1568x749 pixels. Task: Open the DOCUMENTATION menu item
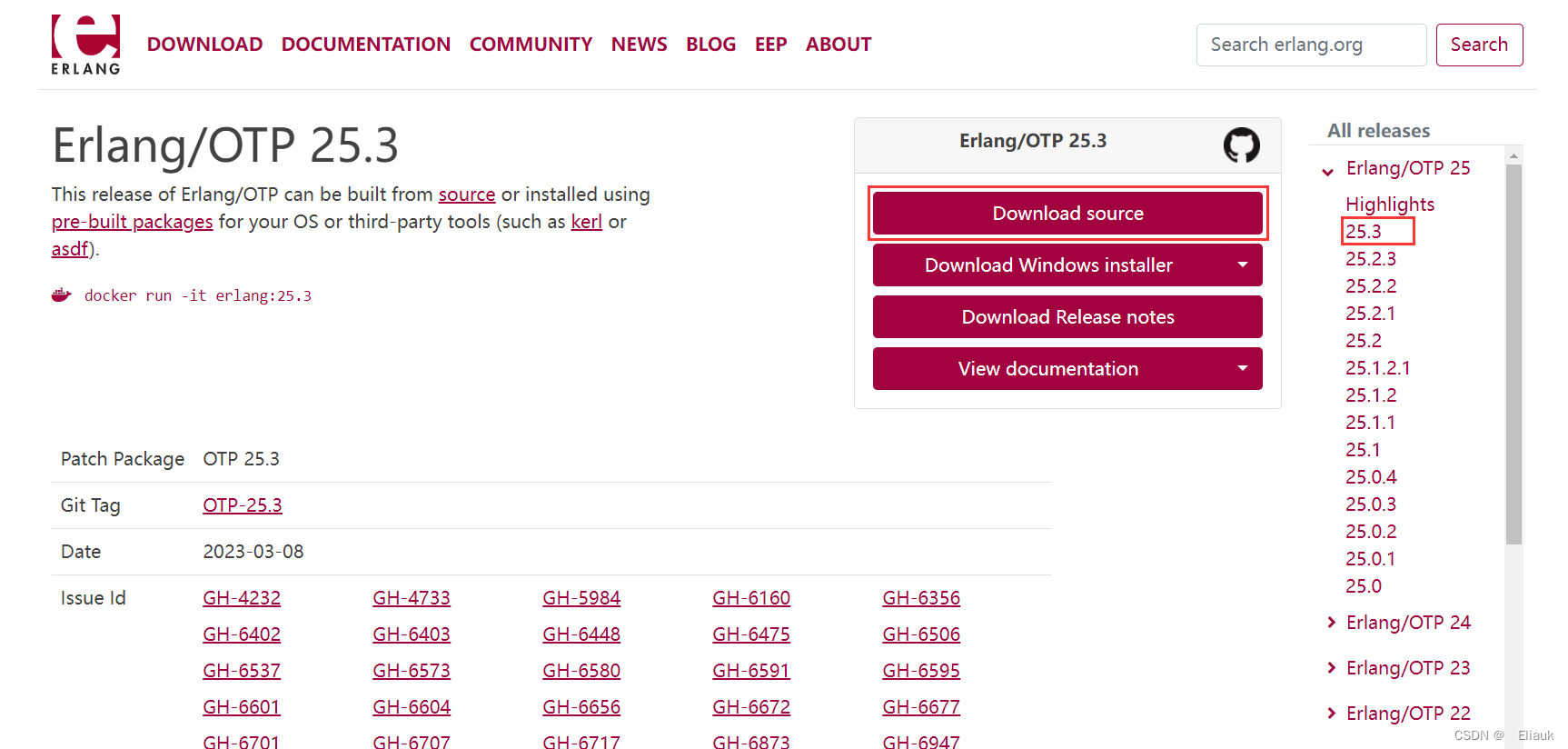click(x=366, y=45)
